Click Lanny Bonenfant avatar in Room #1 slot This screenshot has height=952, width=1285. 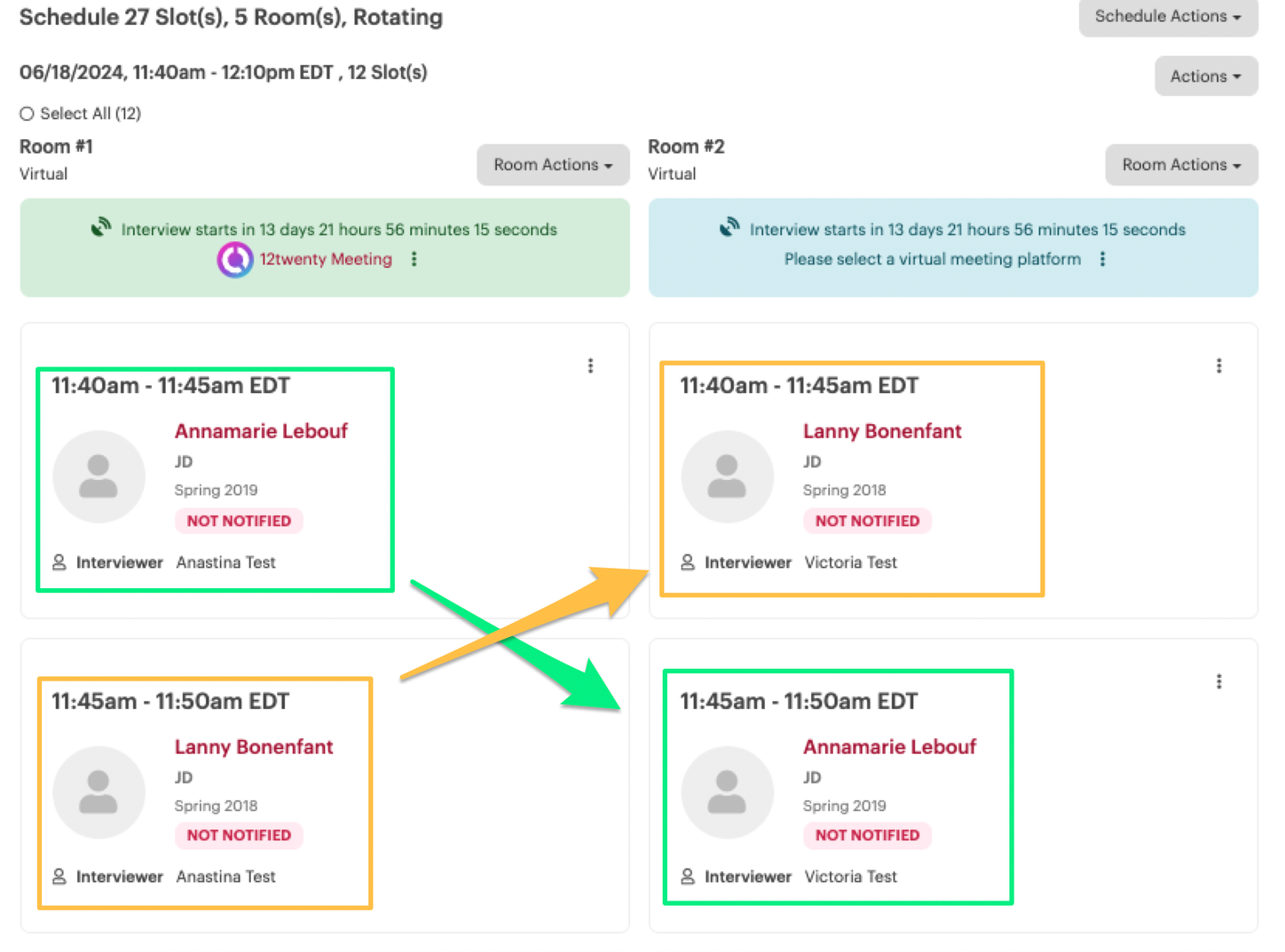(x=99, y=792)
